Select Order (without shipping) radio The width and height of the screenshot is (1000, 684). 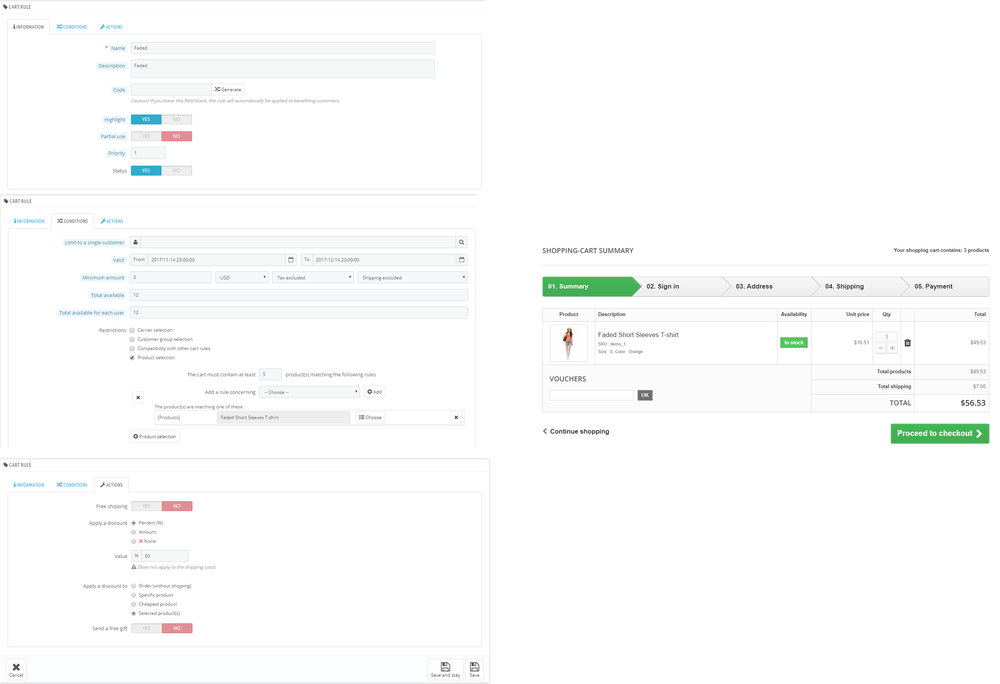[133, 586]
